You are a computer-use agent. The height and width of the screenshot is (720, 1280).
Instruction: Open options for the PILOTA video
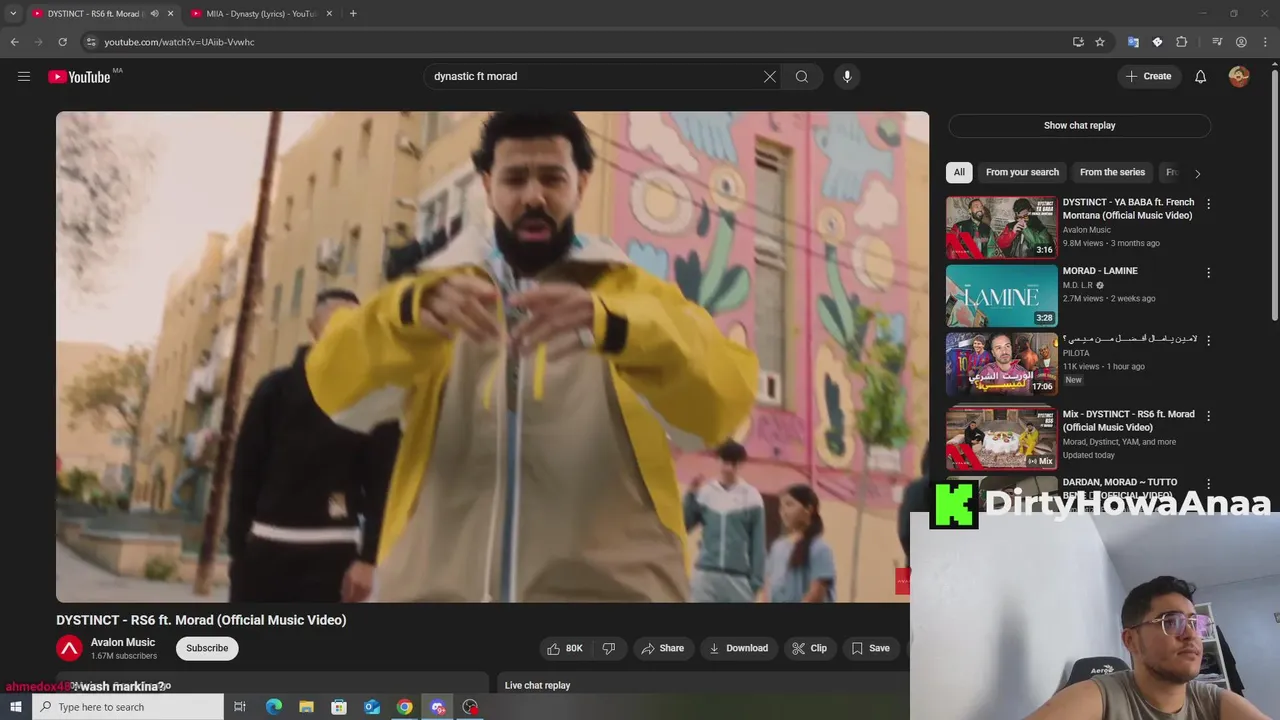1208,340
